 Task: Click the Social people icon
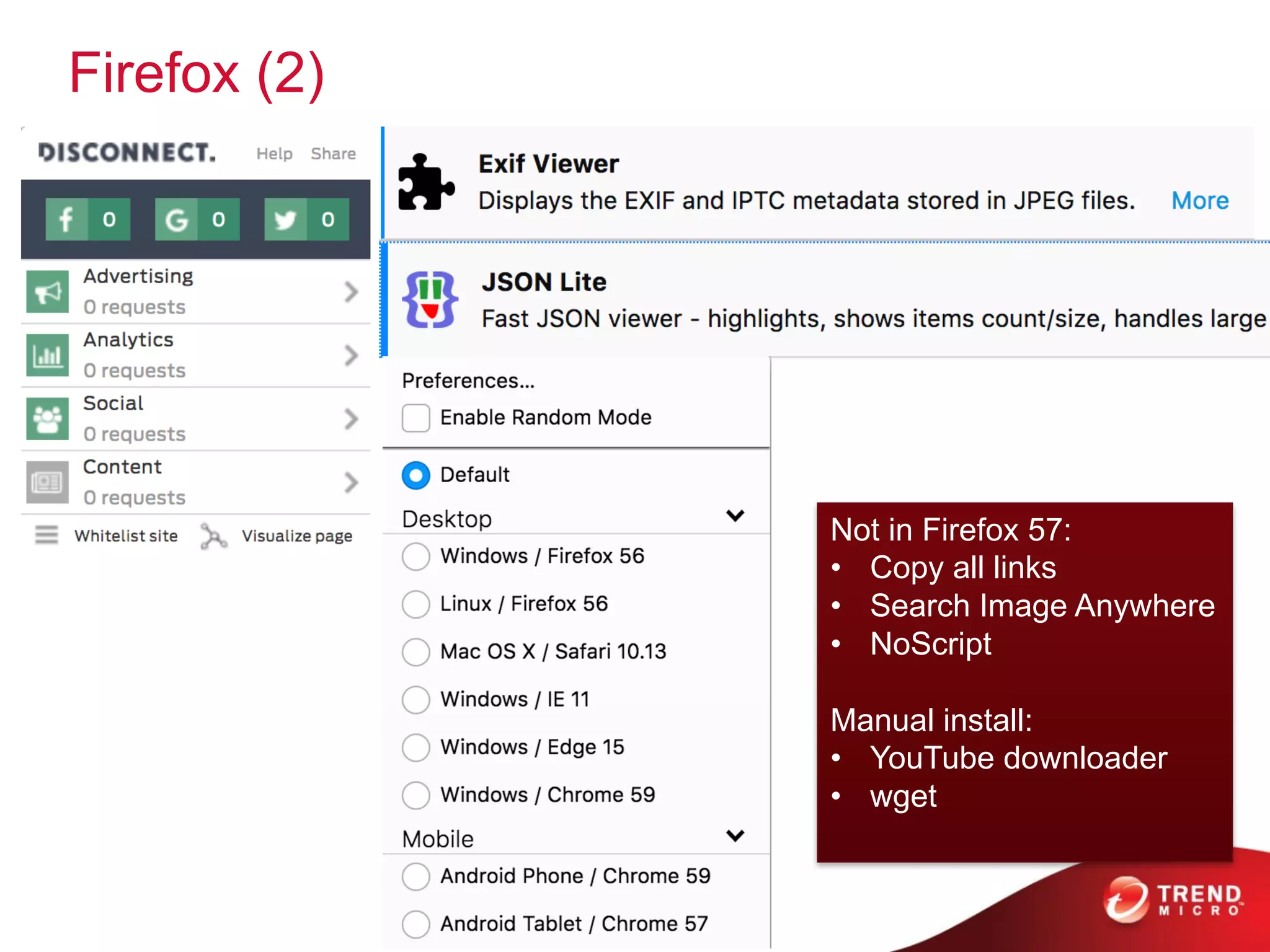(48, 419)
